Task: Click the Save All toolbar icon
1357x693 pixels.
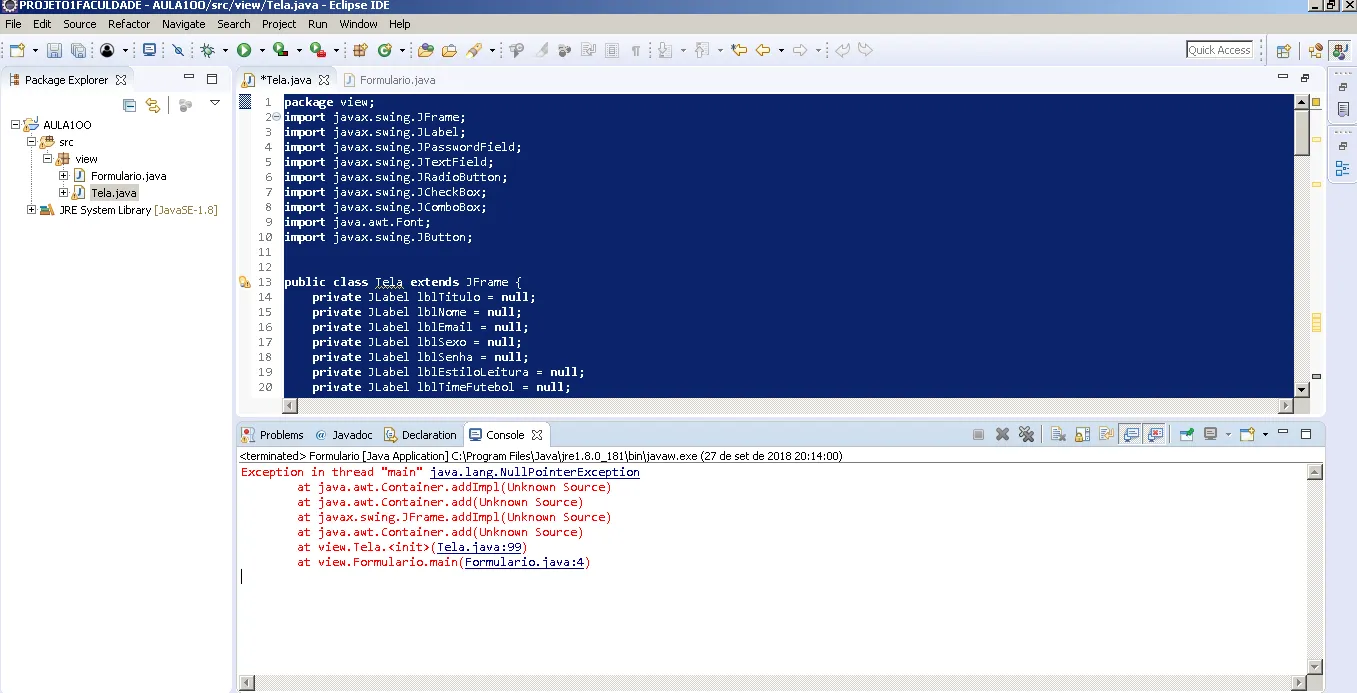Action: [78, 50]
